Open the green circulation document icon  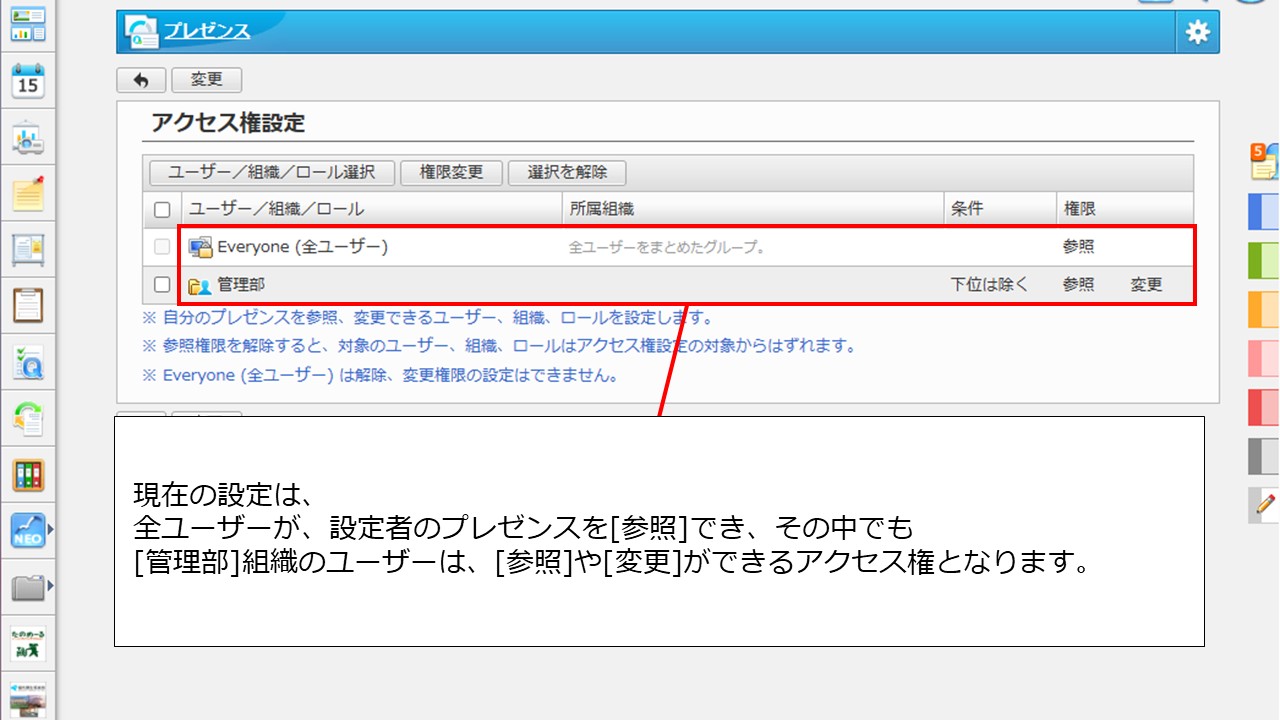tap(28, 418)
